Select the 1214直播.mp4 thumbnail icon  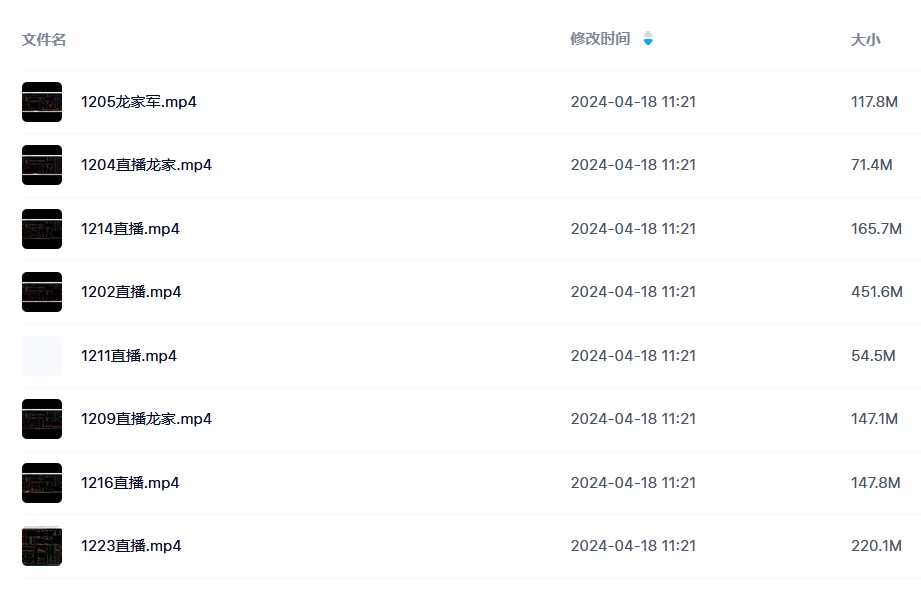point(42,229)
